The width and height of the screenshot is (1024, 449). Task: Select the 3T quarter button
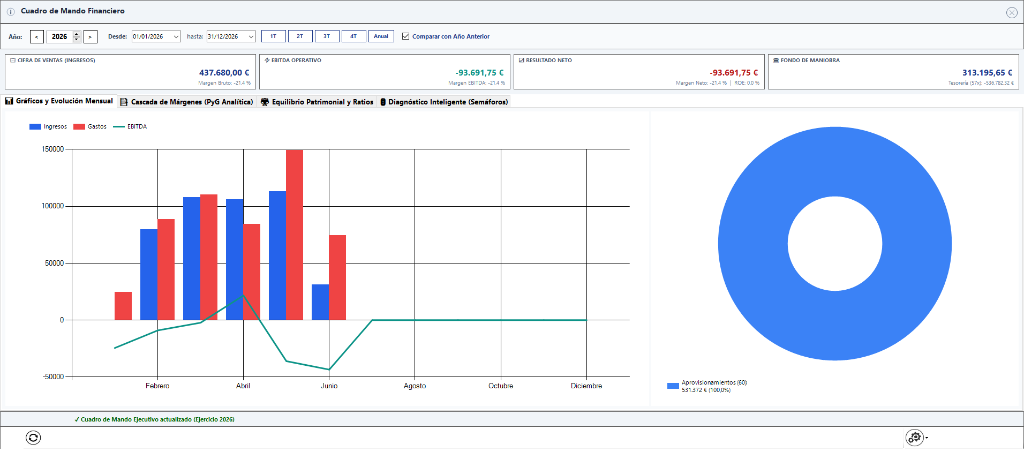[x=327, y=37]
